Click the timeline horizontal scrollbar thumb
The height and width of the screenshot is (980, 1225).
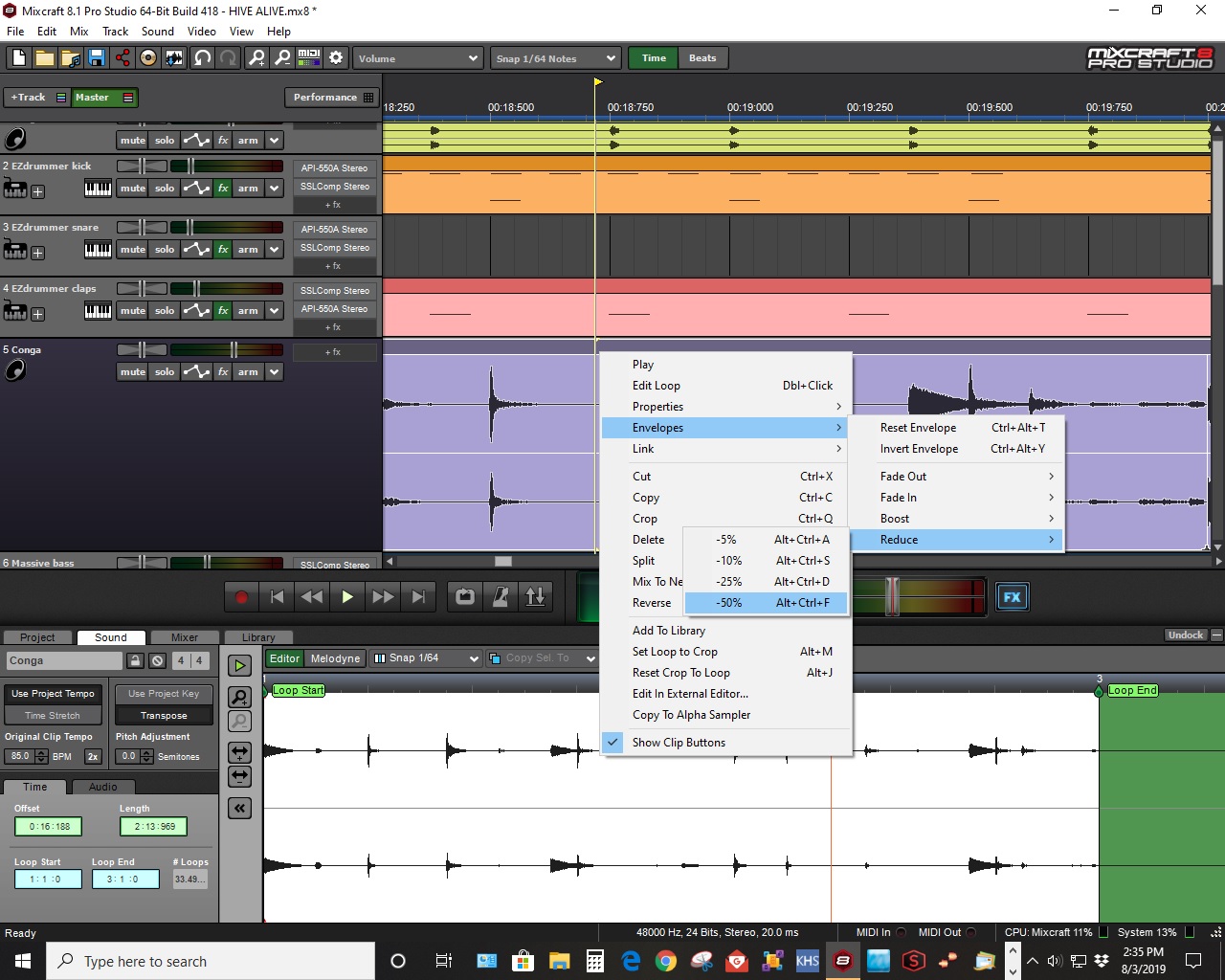[x=502, y=562]
